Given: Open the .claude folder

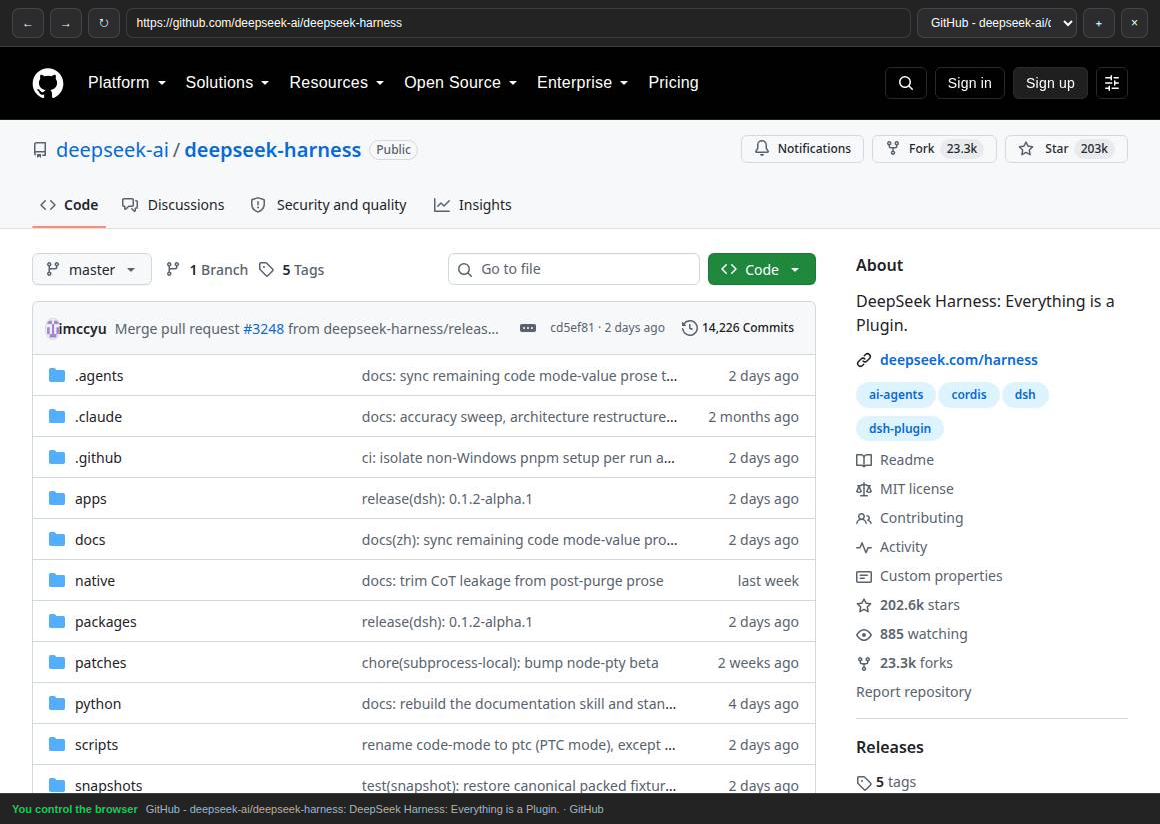Looking at the screenshot, I should (x=98, y=416).
